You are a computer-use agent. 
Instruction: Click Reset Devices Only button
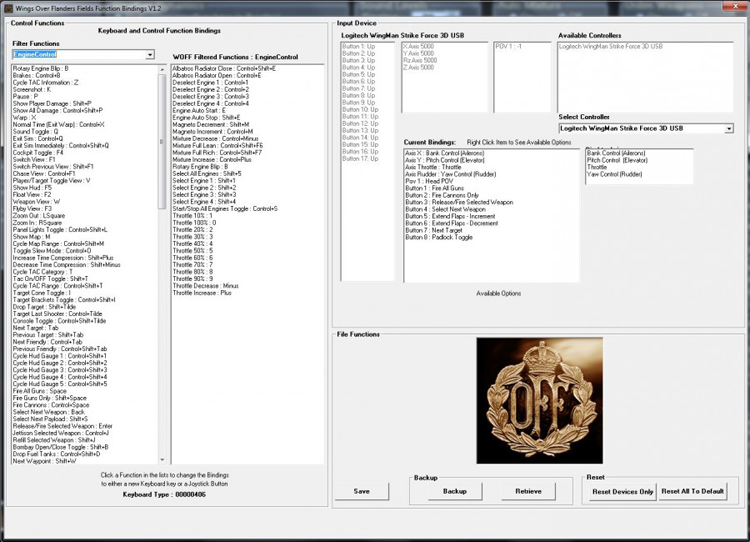click(x=622, y=492)
